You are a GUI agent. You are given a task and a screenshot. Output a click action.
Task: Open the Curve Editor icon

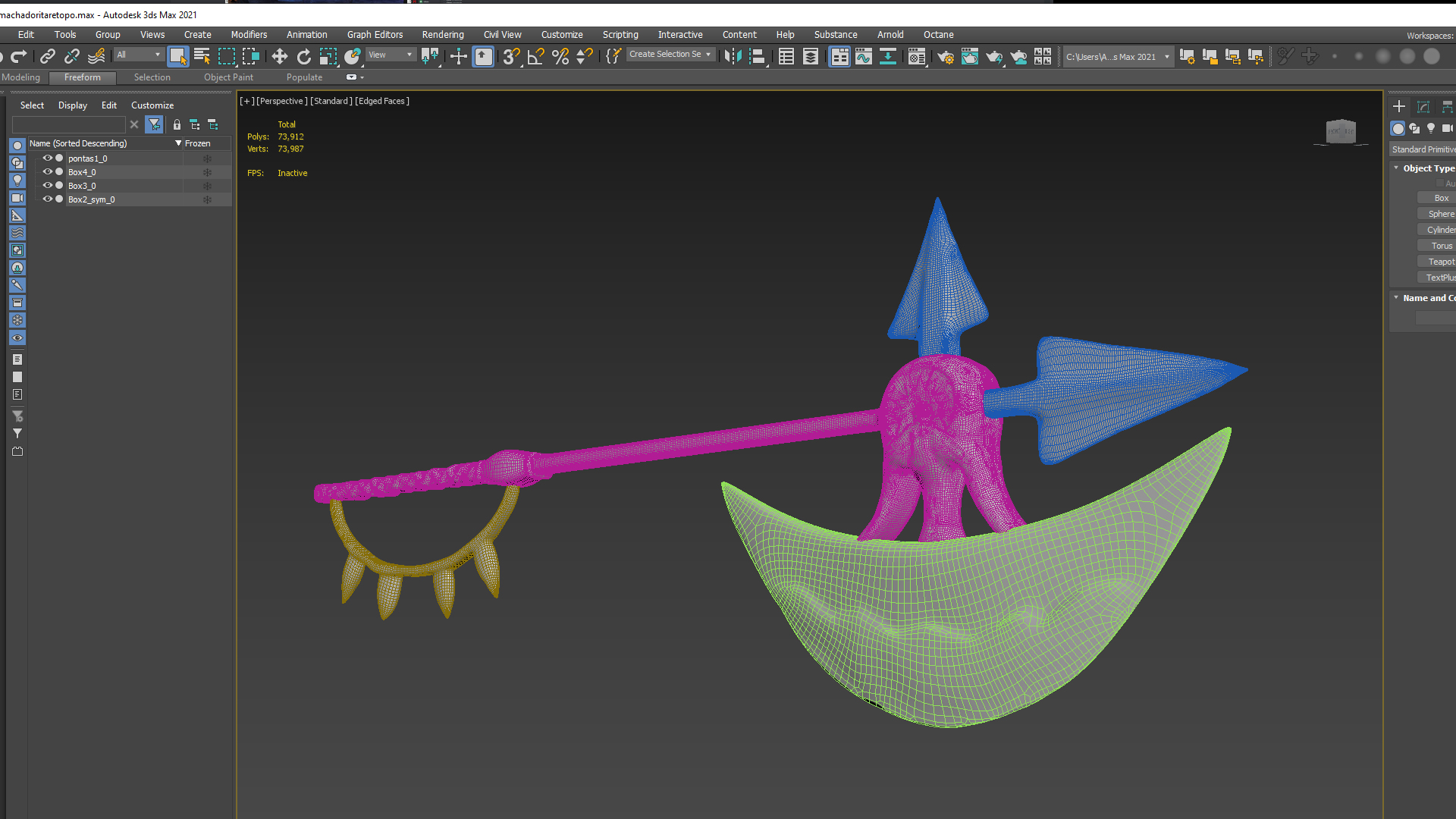[864, 56]
